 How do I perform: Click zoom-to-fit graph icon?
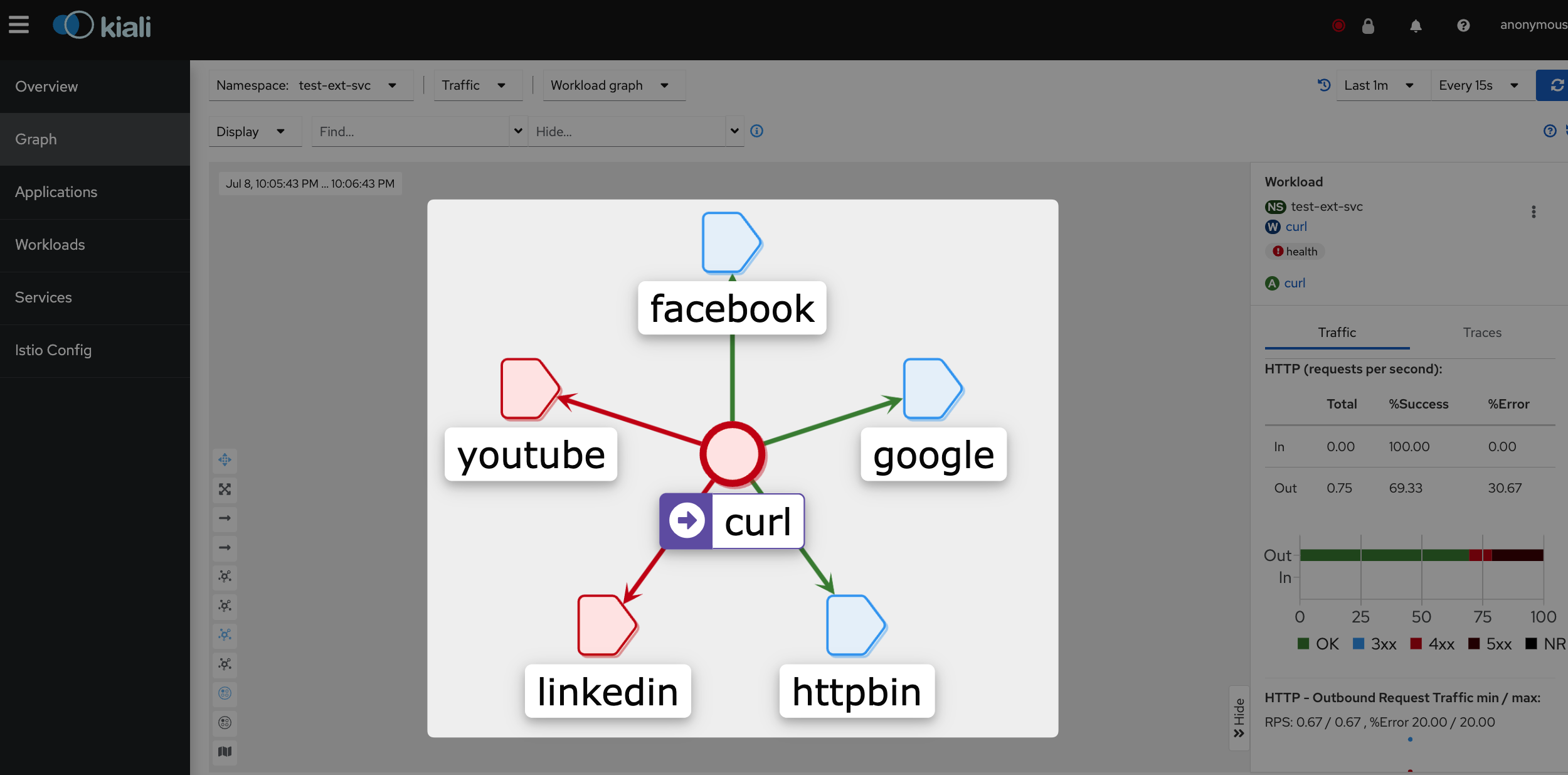tap(225, 489)
